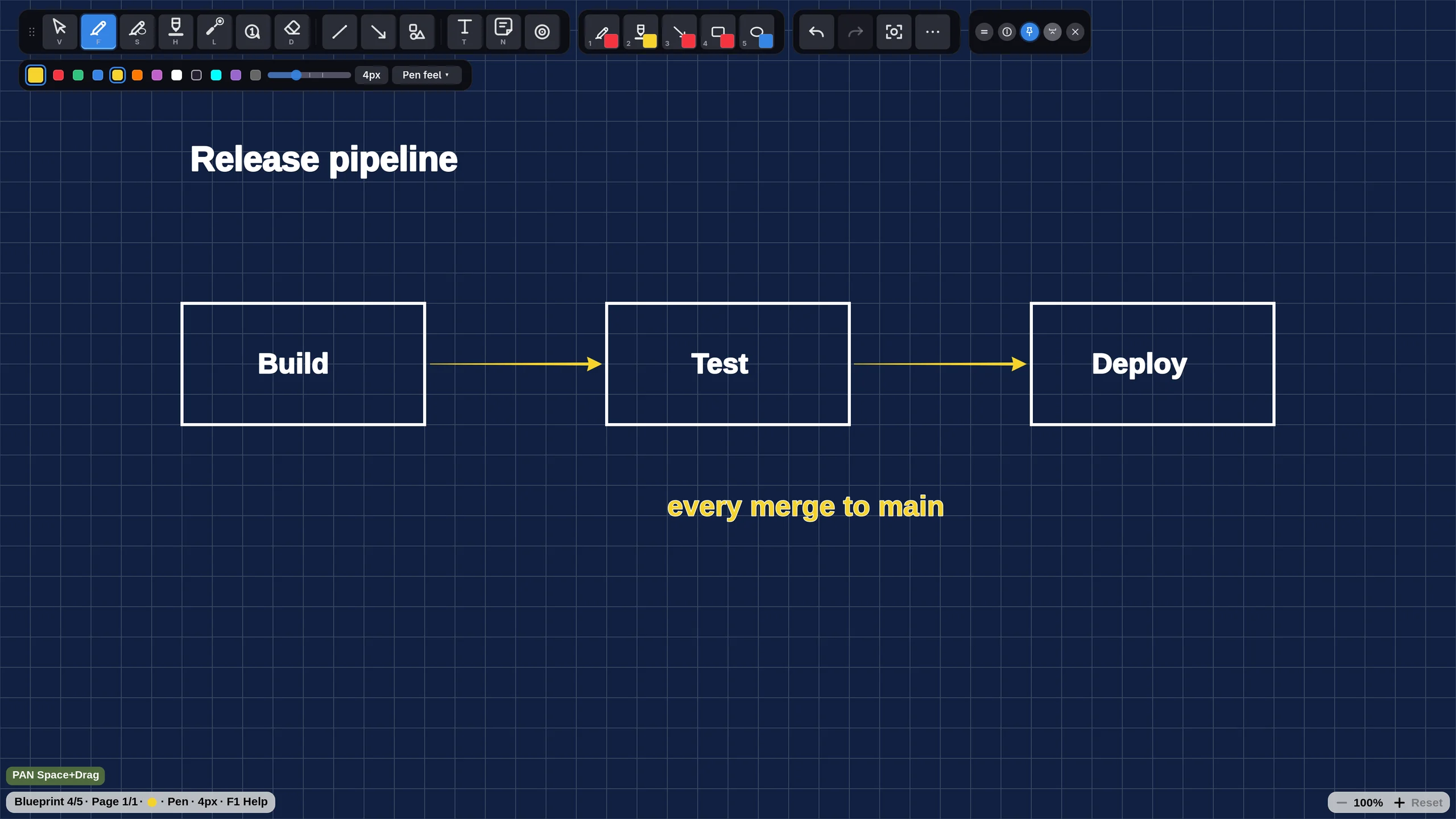Toggle the blue pin toolbar button
Image resolution: width=1456 pixels, height=819 pixels.
1029,32
